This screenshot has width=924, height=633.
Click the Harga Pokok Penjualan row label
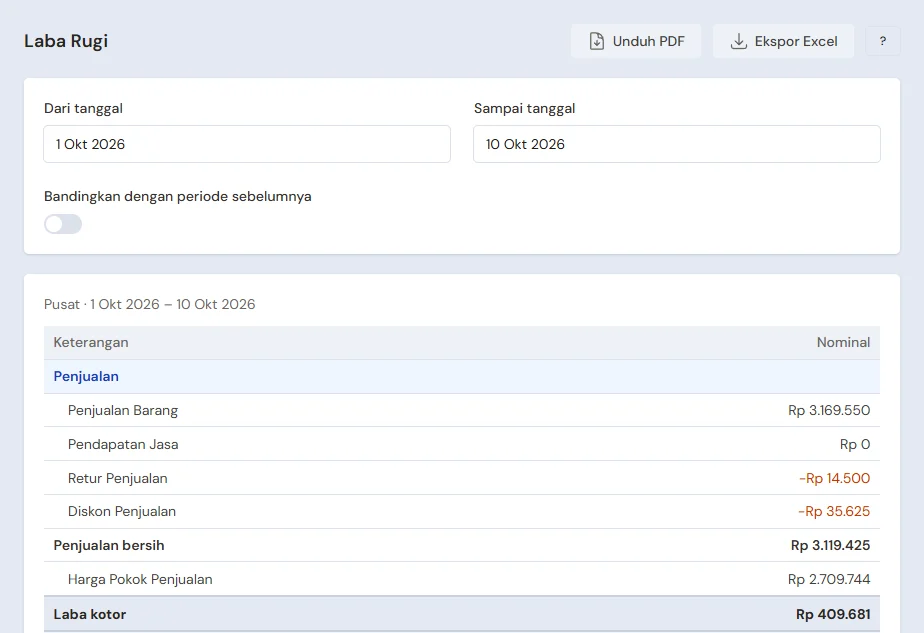pyautogui.click(x=140, y=579)
